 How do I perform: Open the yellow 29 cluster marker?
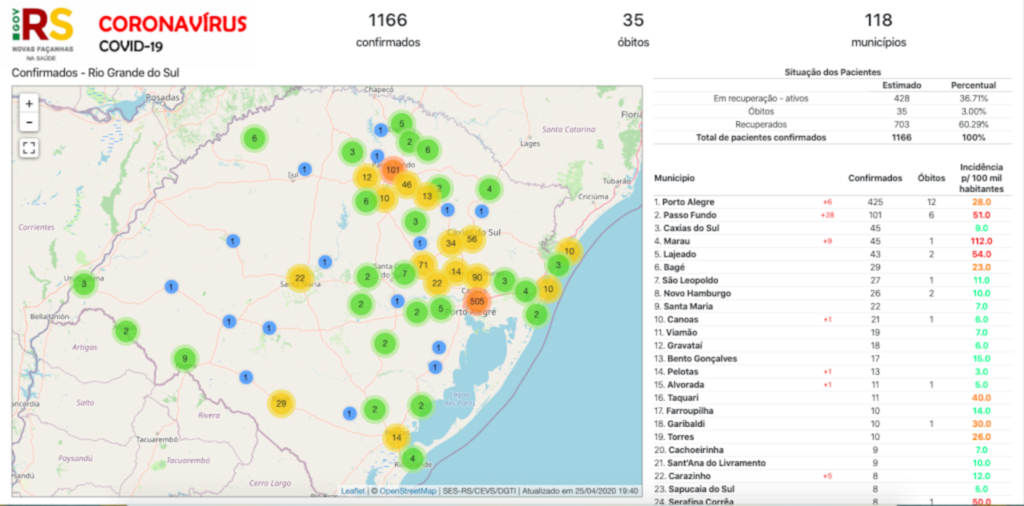(281, 403)
